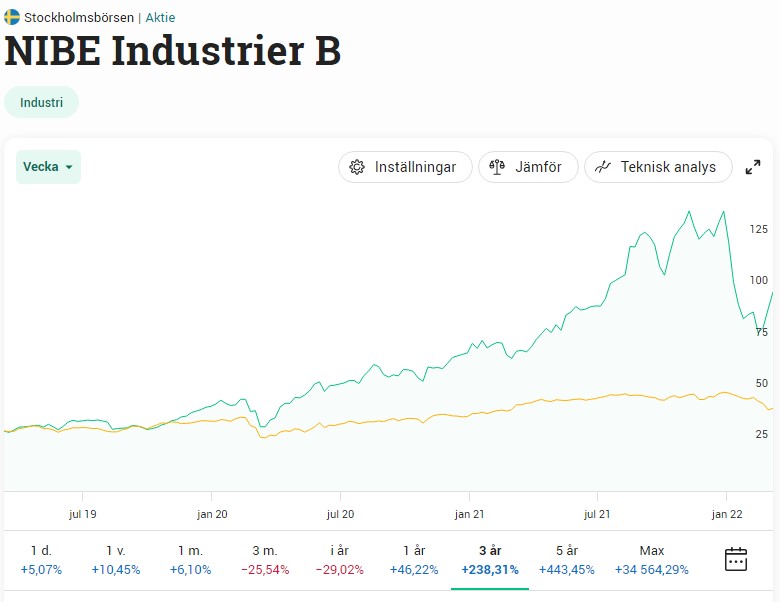
Task: Follow the Aktie breadcrumb link
Action: point(160,17)
